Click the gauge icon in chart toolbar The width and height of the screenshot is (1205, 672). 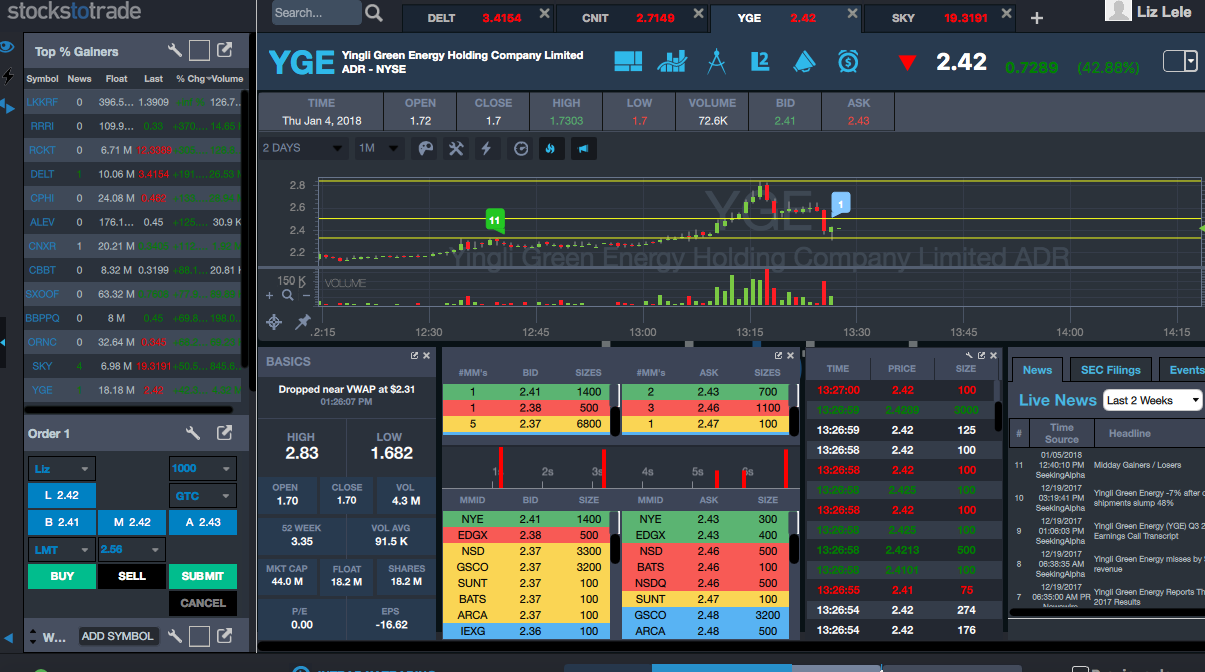click(520, 148)
